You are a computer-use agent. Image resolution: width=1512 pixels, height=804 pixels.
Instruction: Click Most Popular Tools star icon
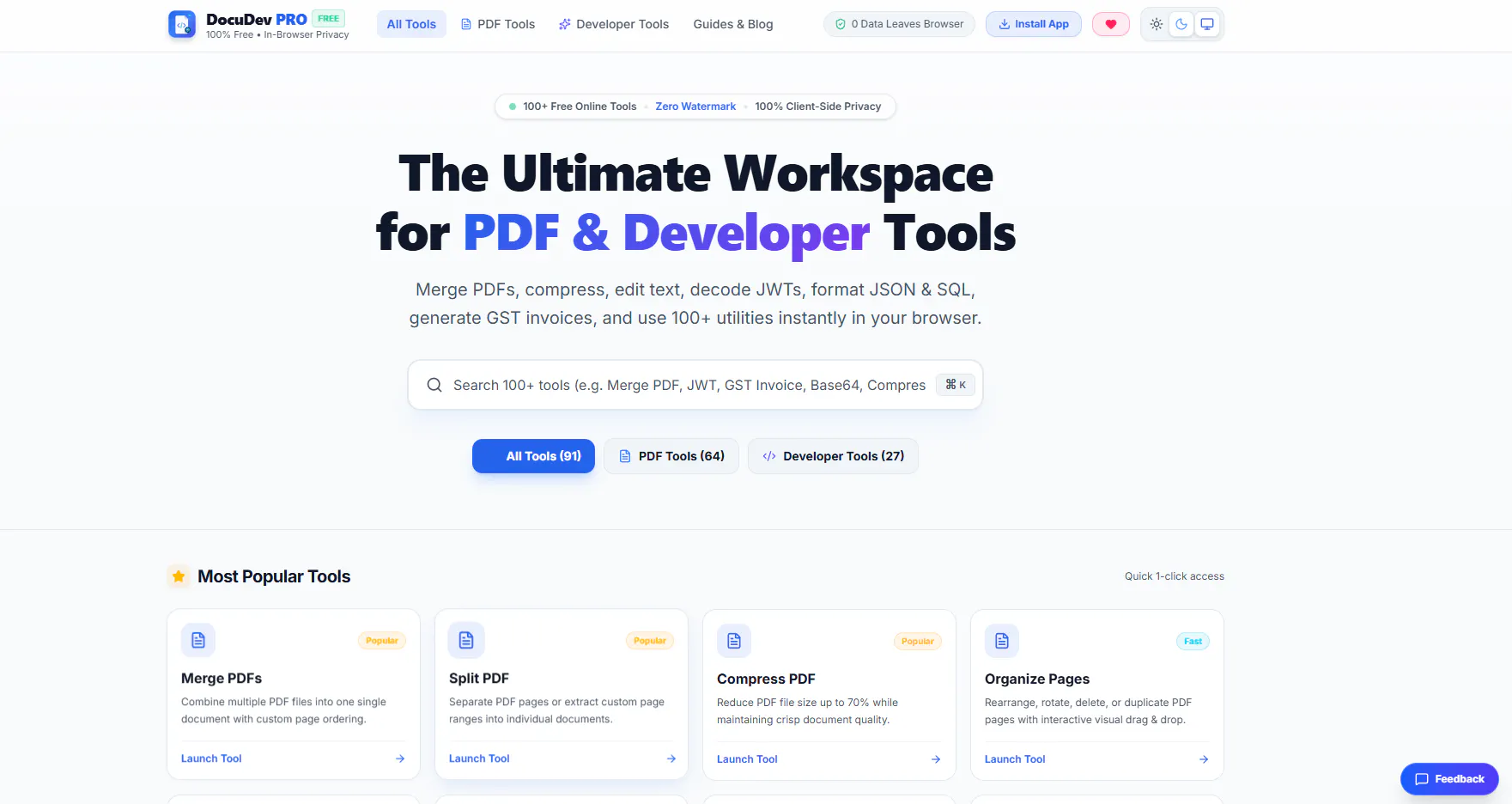point(179,576)
